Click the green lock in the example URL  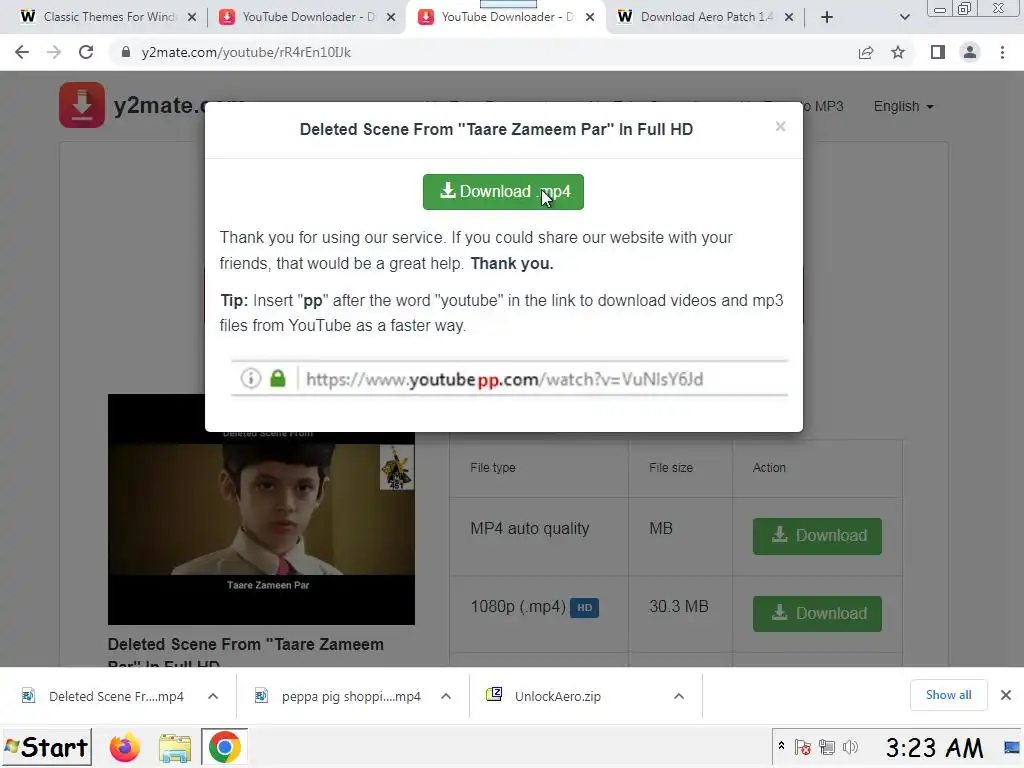coord(278,378)
